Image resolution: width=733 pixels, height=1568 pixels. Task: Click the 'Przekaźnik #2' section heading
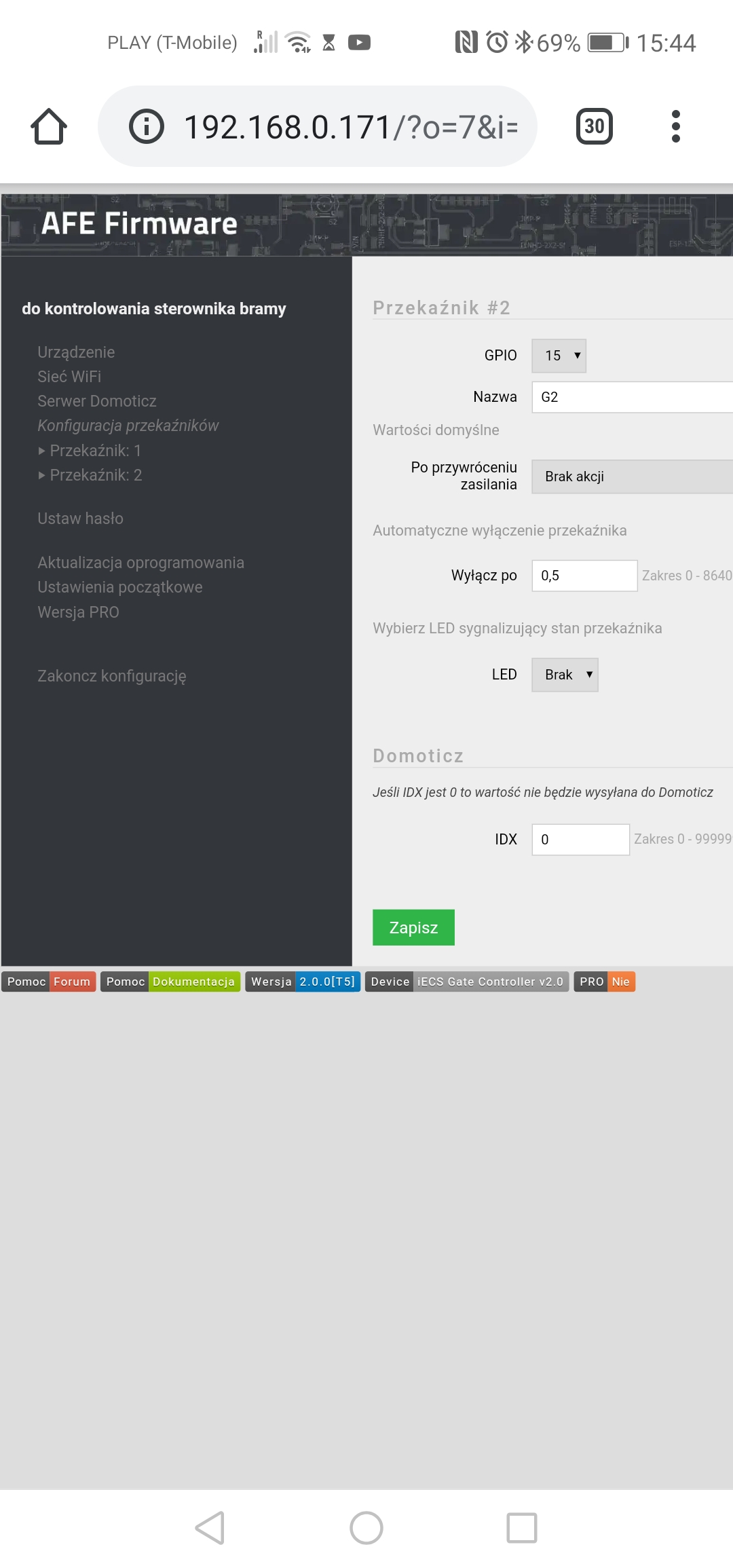(x=442, y=307)
